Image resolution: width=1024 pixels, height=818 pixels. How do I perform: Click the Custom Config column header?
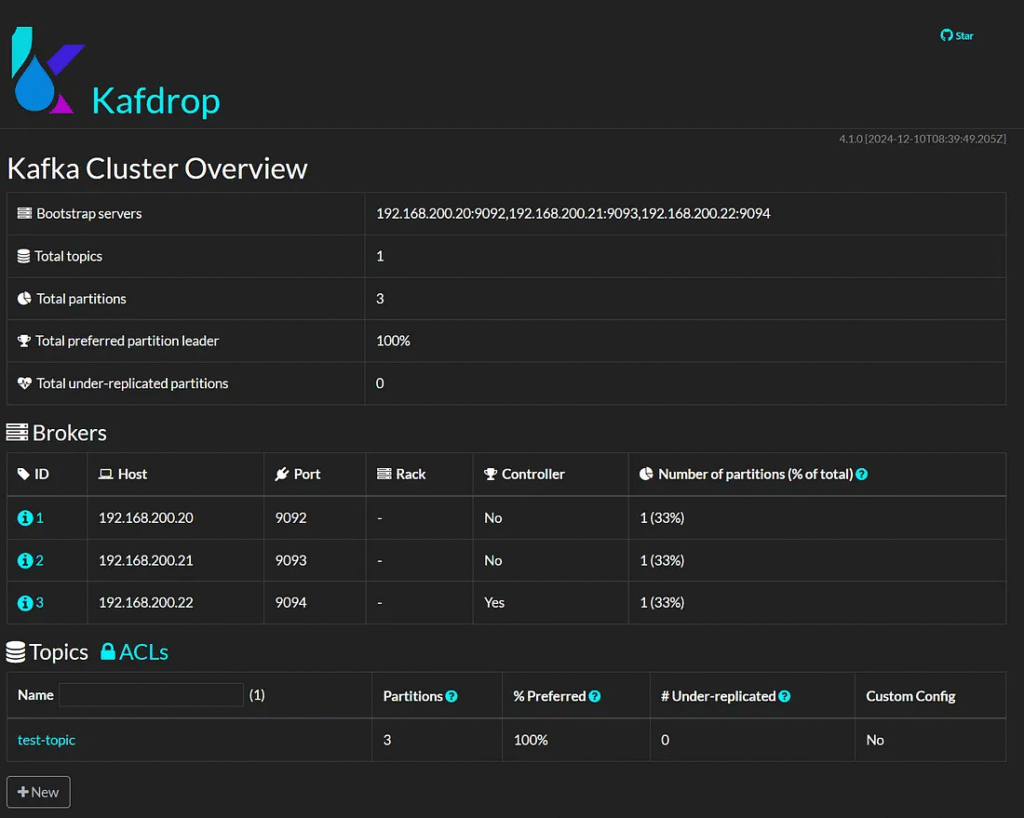point(911,697)
